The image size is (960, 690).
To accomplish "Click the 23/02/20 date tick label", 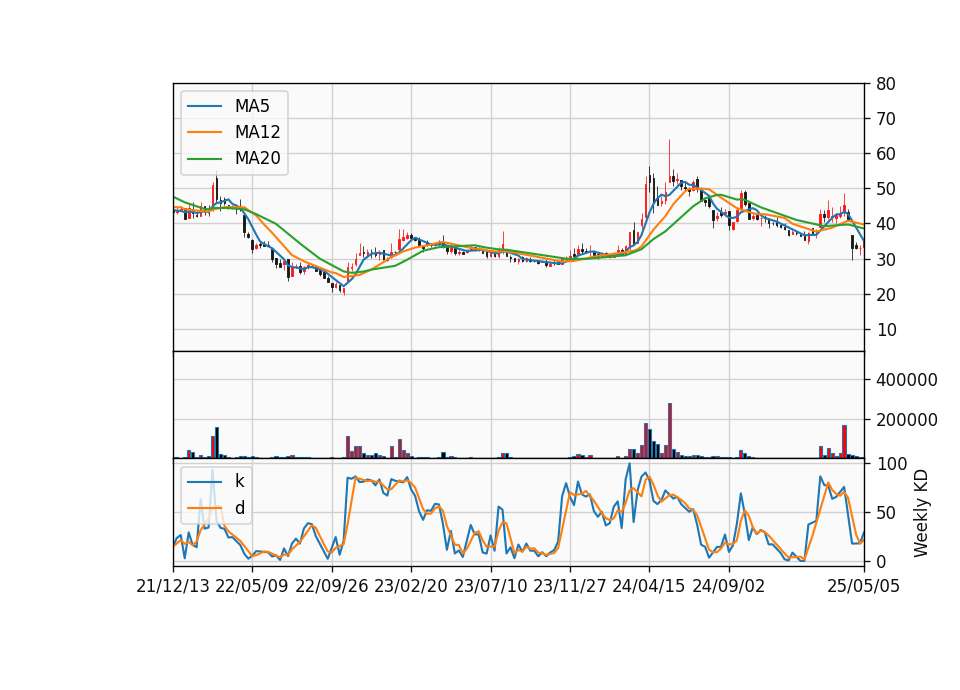I will click(411, 587).
